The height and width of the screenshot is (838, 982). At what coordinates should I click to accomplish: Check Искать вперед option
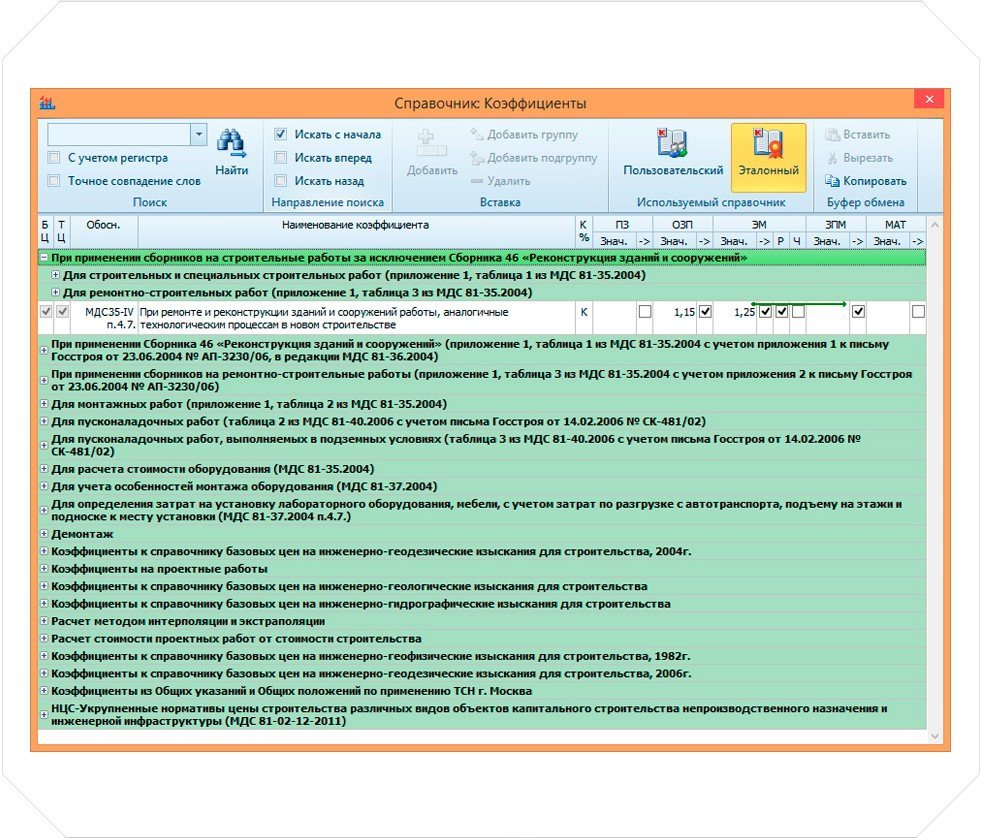click(x=281, y=158)
